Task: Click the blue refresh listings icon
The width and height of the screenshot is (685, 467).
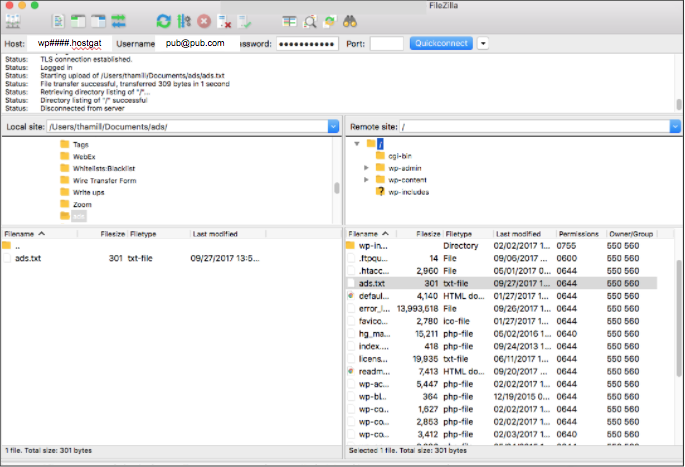Action: 163,20
